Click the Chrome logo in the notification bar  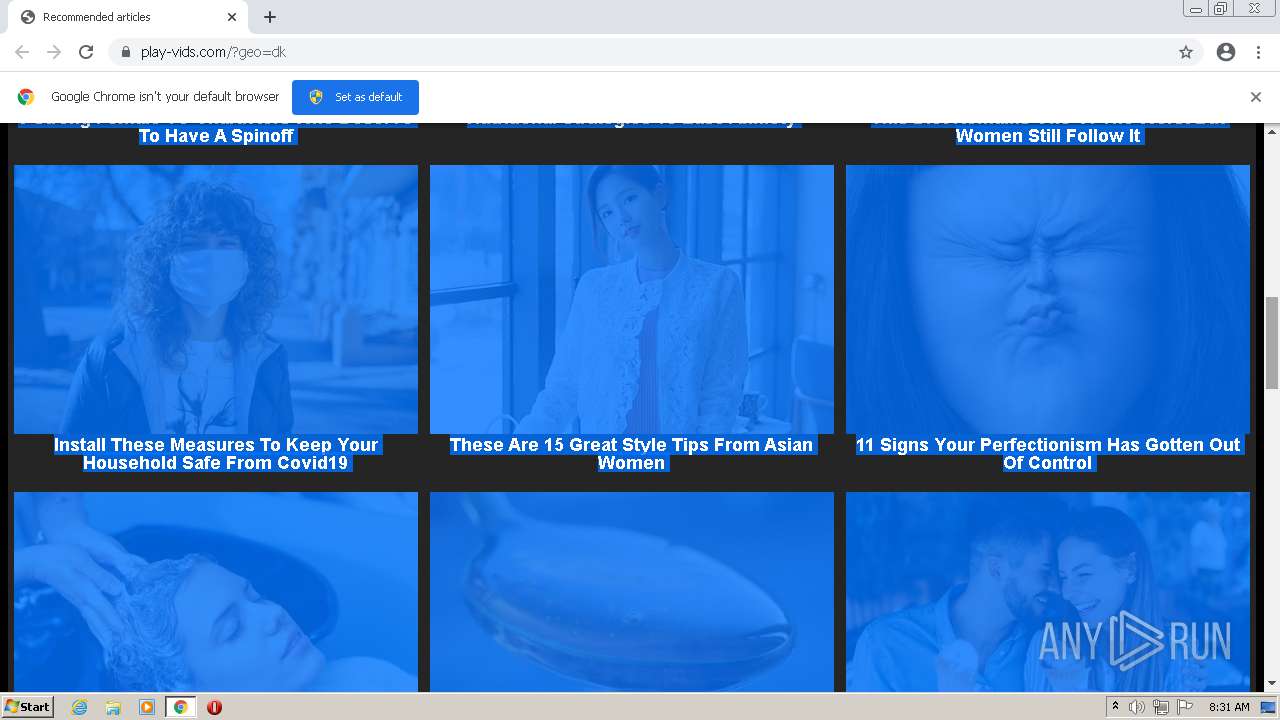[x=26, y=97]
